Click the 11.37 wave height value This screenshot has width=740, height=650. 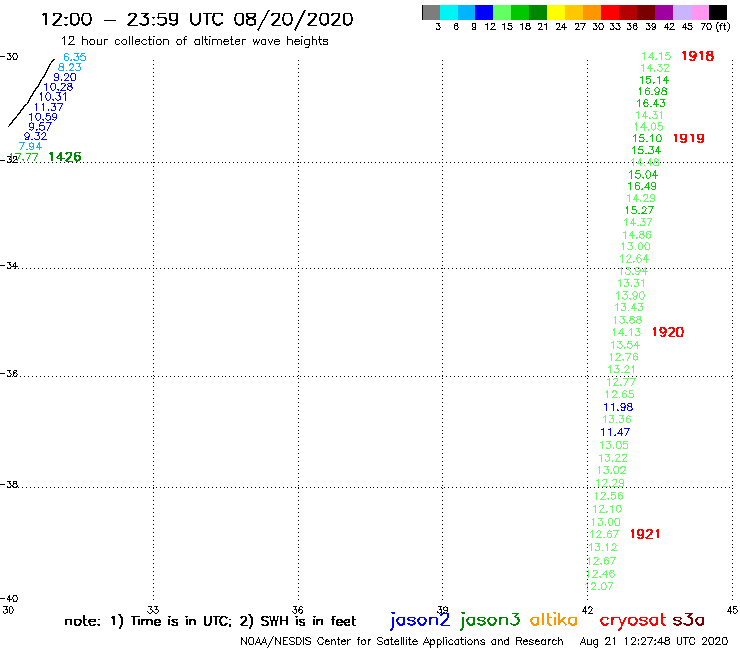tap(48, 107)
